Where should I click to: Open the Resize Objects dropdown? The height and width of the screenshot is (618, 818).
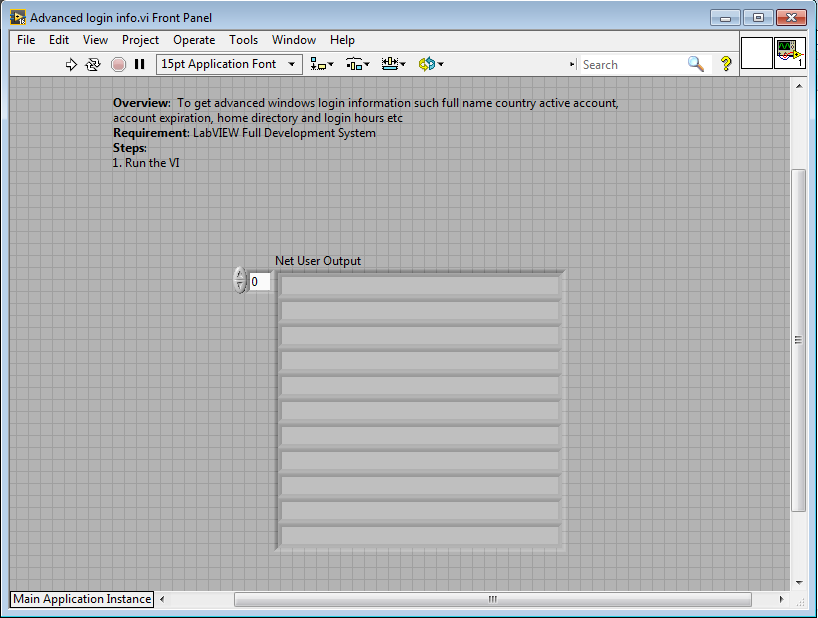pos(394,64)
